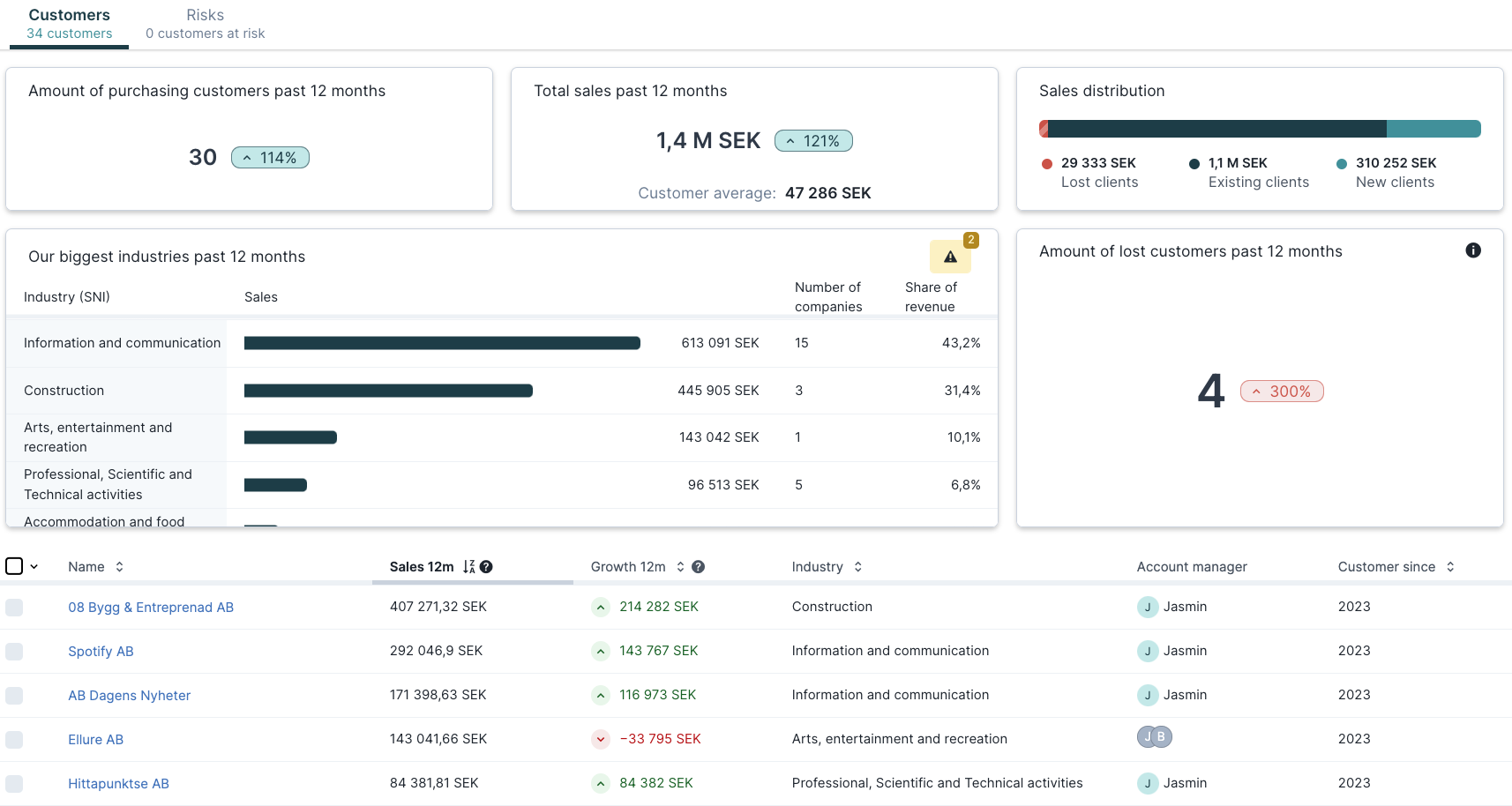This screenshot has width=1512, height=806.
Task: Open the Ellure AB customer link
Action: coord(95,740)
